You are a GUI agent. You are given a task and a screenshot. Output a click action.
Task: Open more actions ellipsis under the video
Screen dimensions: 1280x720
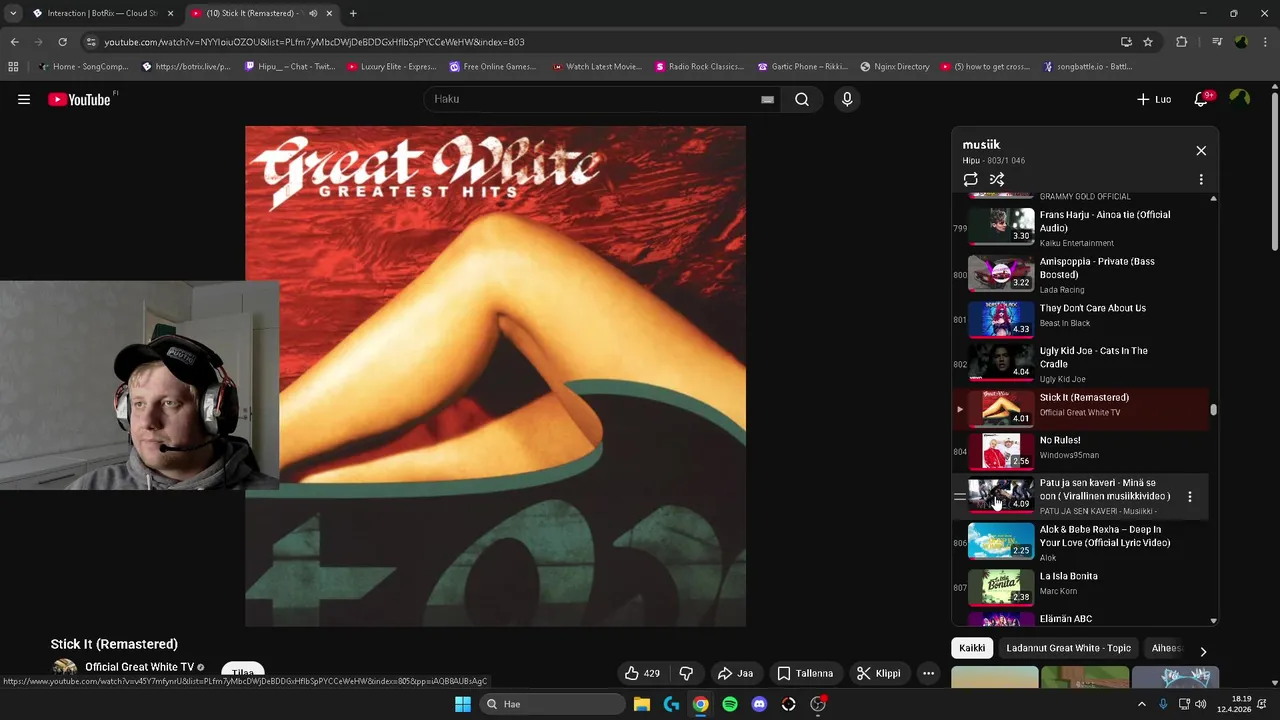tap(928, 673)
